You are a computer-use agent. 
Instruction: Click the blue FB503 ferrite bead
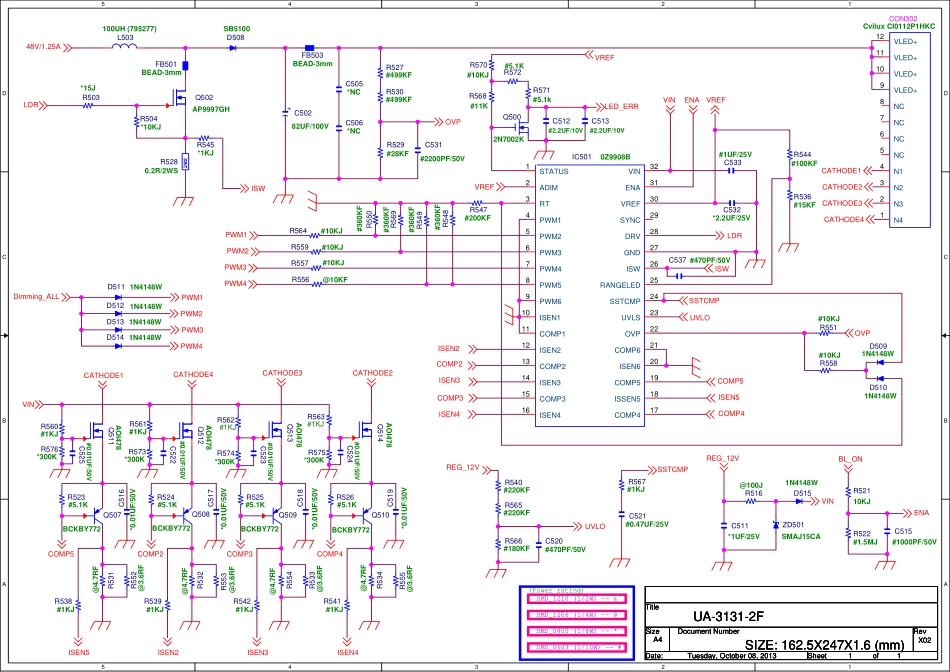(x=308, y=46)
